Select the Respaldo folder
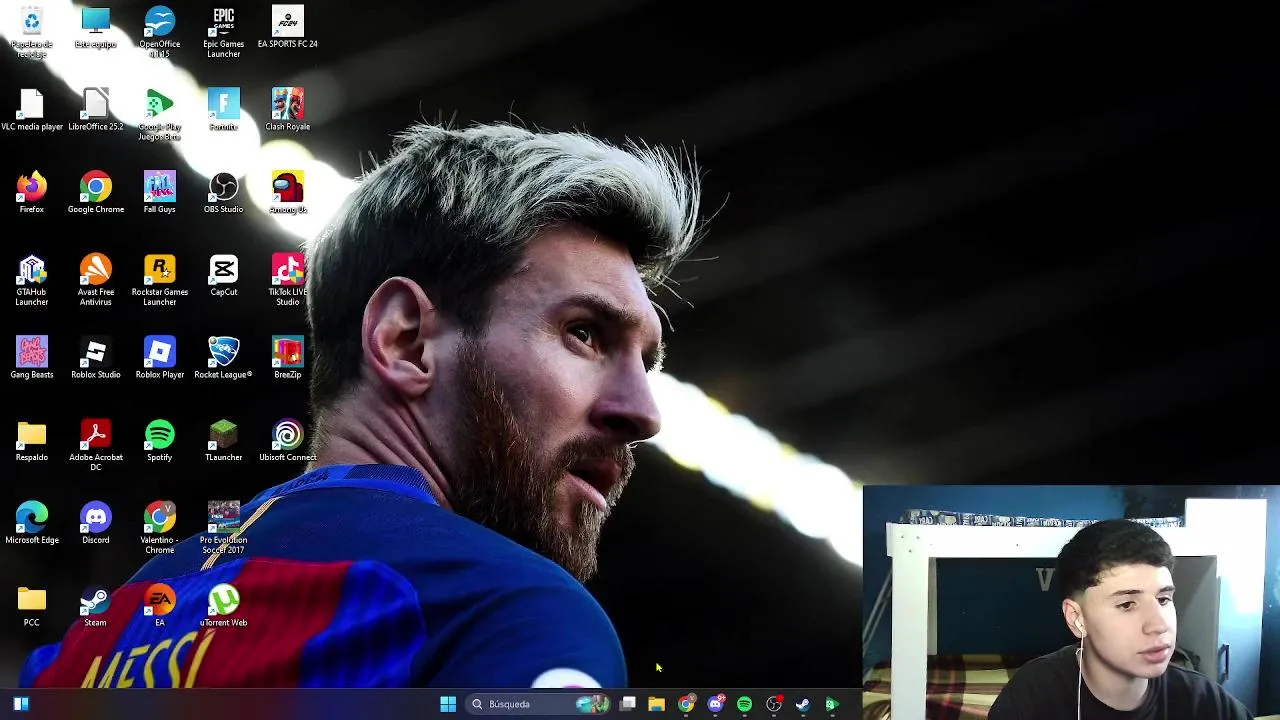1280x720 pixels. (x=32, y=441)
